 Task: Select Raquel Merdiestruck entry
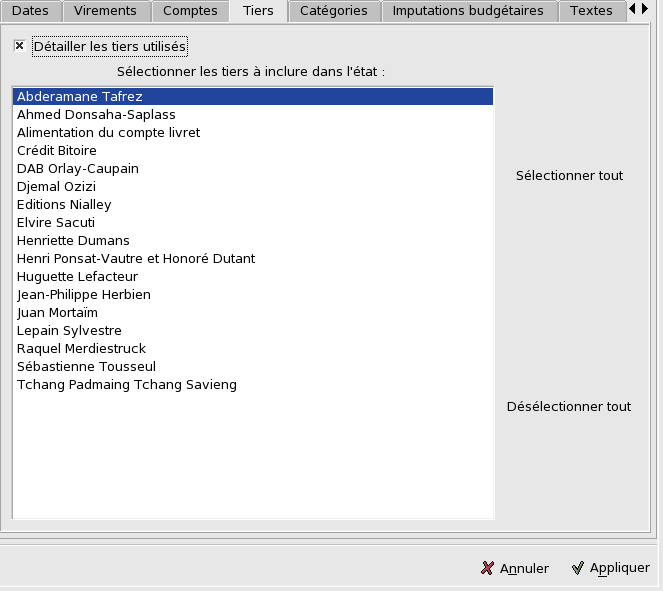(253, 348)
